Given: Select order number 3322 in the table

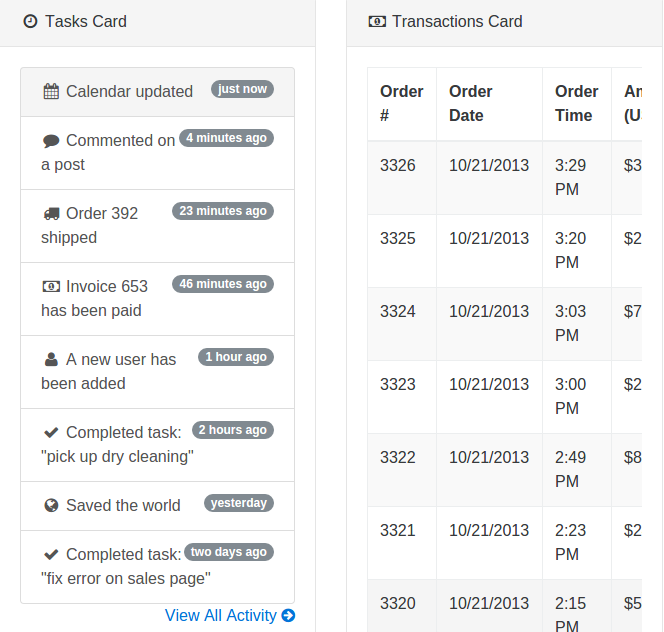Looking at the screenshot, I should [398, 457].
